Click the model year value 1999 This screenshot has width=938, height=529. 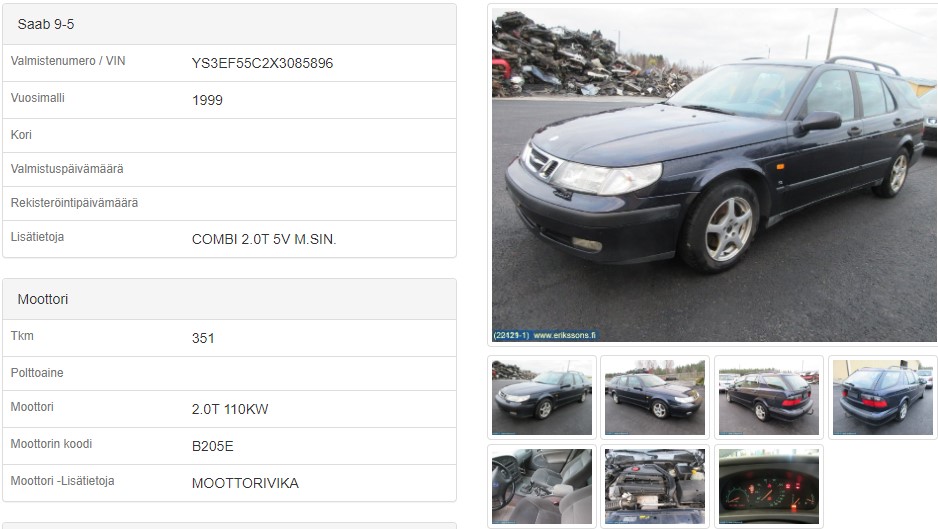[207, 101]
